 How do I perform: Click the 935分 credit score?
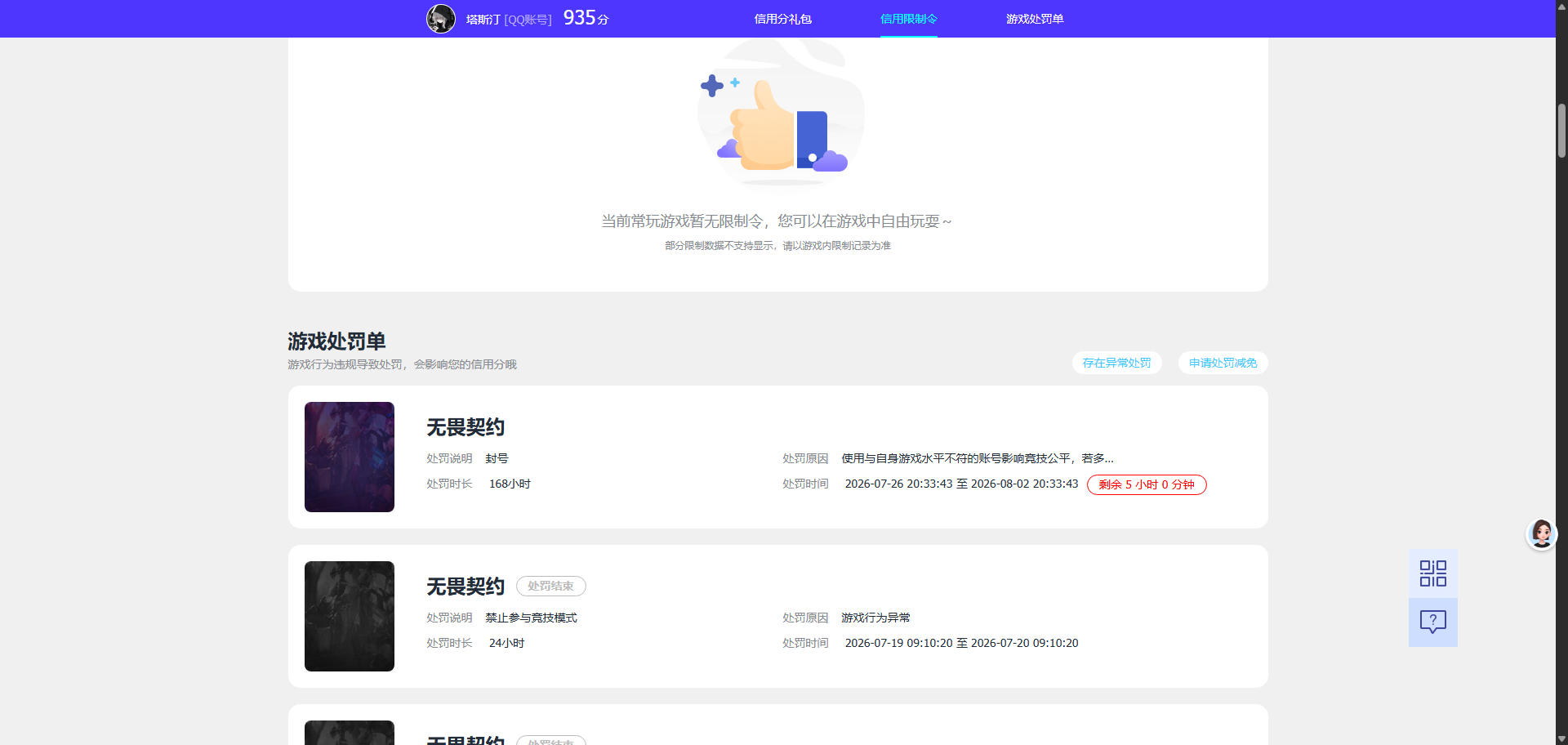586,18
